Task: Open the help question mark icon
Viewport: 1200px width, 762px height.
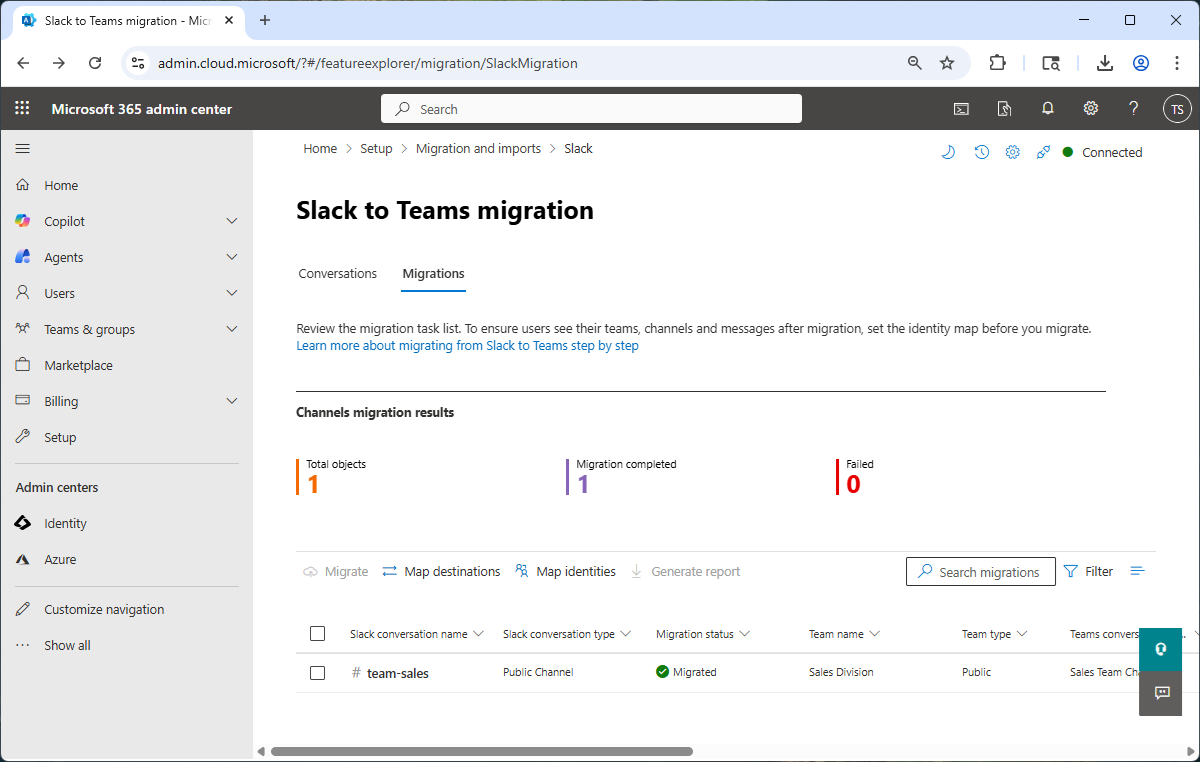Action: [x=1133, y=108]
